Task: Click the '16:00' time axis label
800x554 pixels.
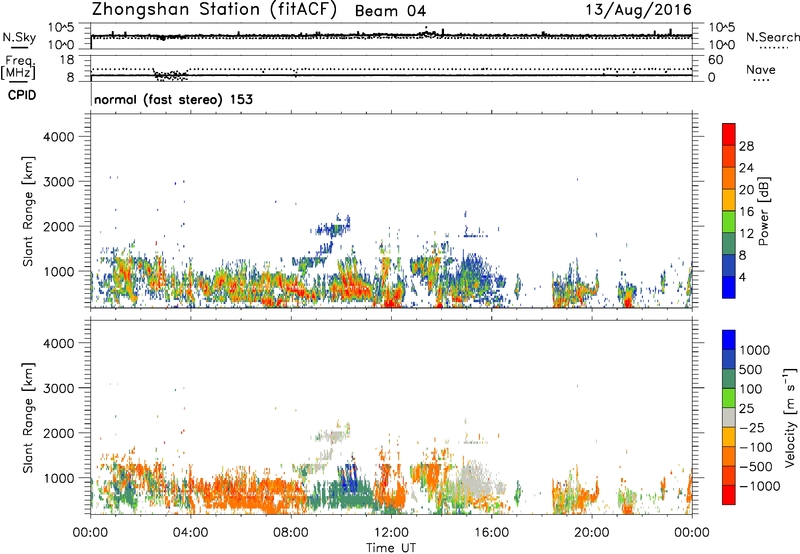Action: point(491,533)
